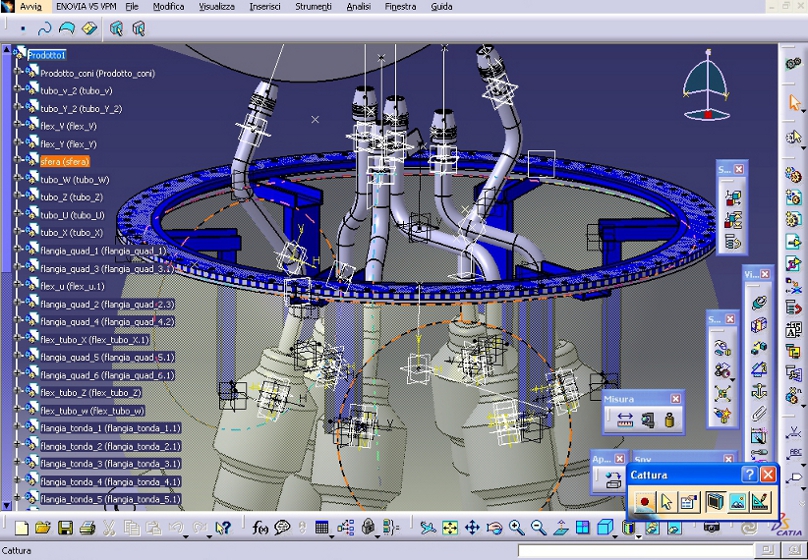Toggle the Hide/Show icon in bottom toolbar
Screen dimensions: 808x560
[652, 528]
